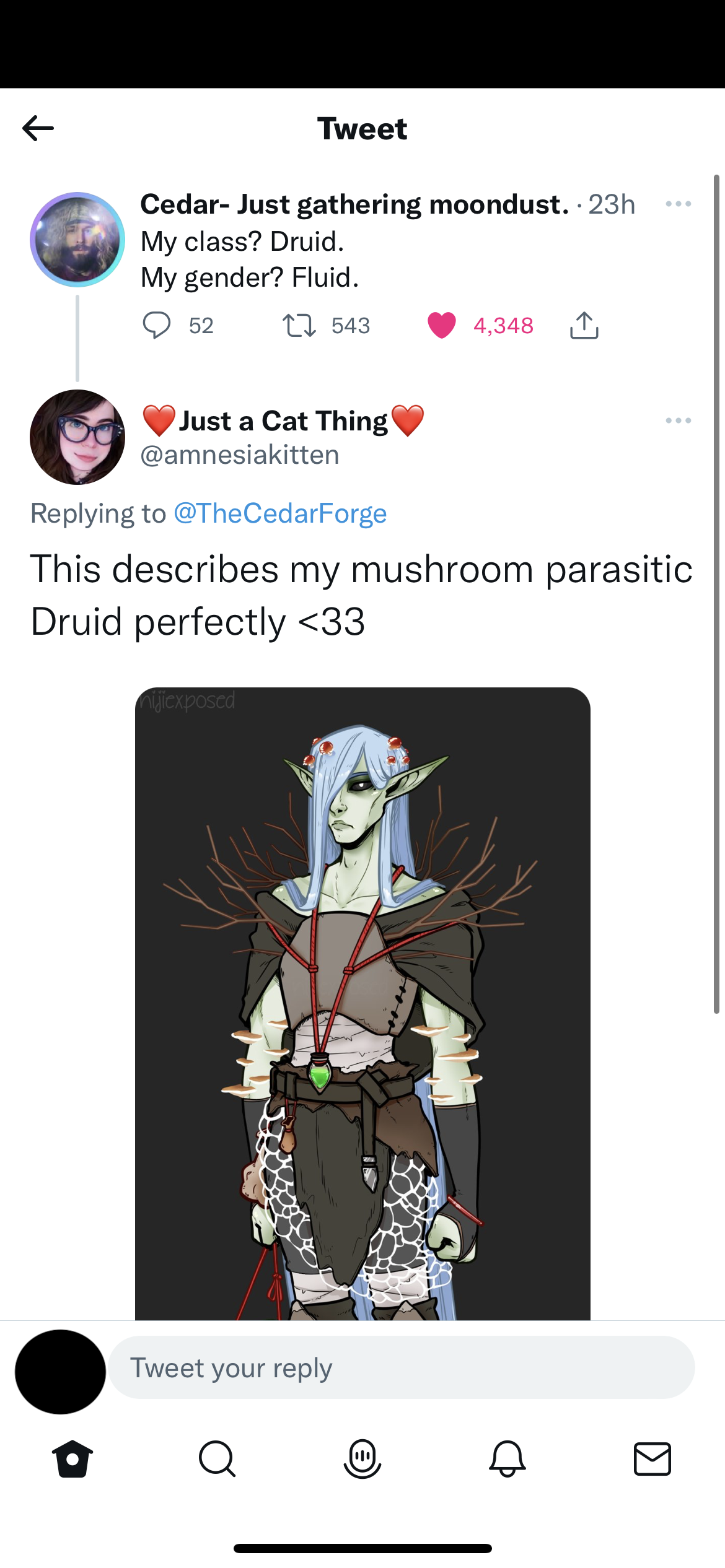Open more options on amnesiakitten's reply
725x1568 pixels.
tap(679, 420)
